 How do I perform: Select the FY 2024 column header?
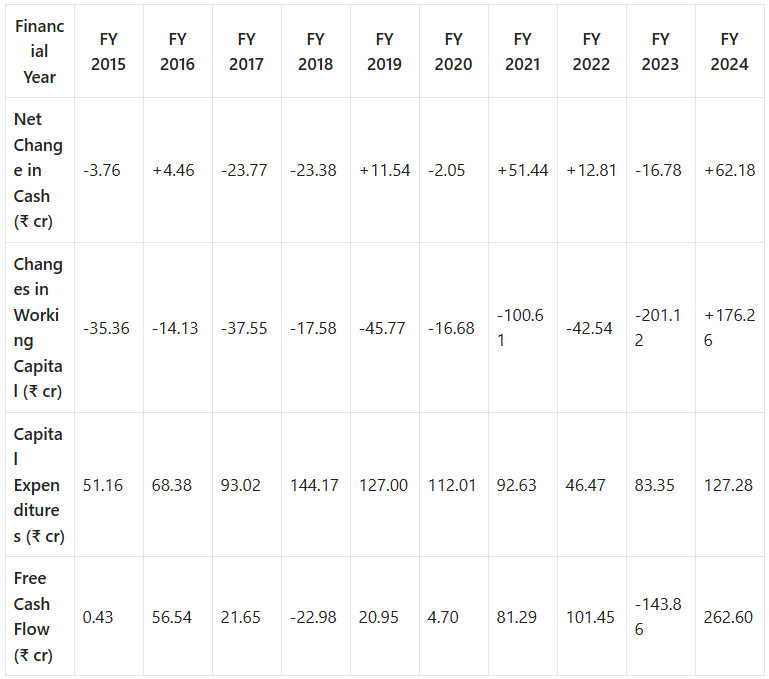(729, 52)
